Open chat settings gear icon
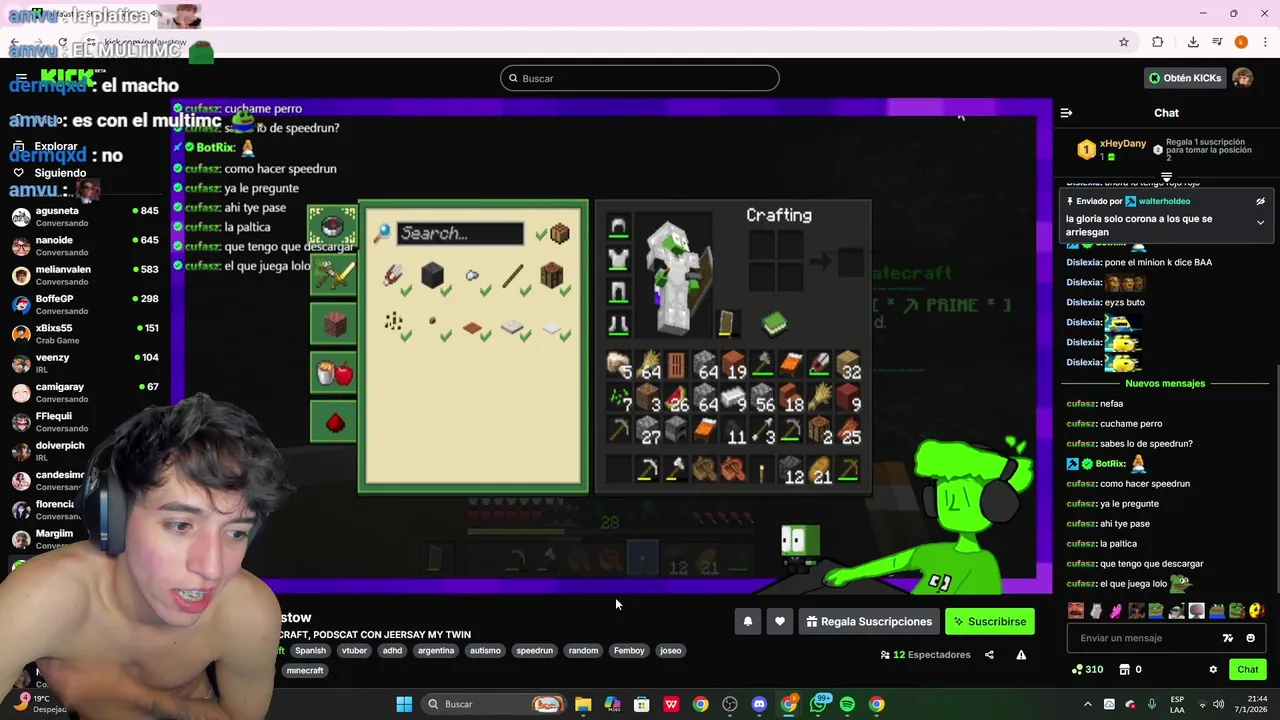This screenshot has height=720, width=1280. [1213, 670]
